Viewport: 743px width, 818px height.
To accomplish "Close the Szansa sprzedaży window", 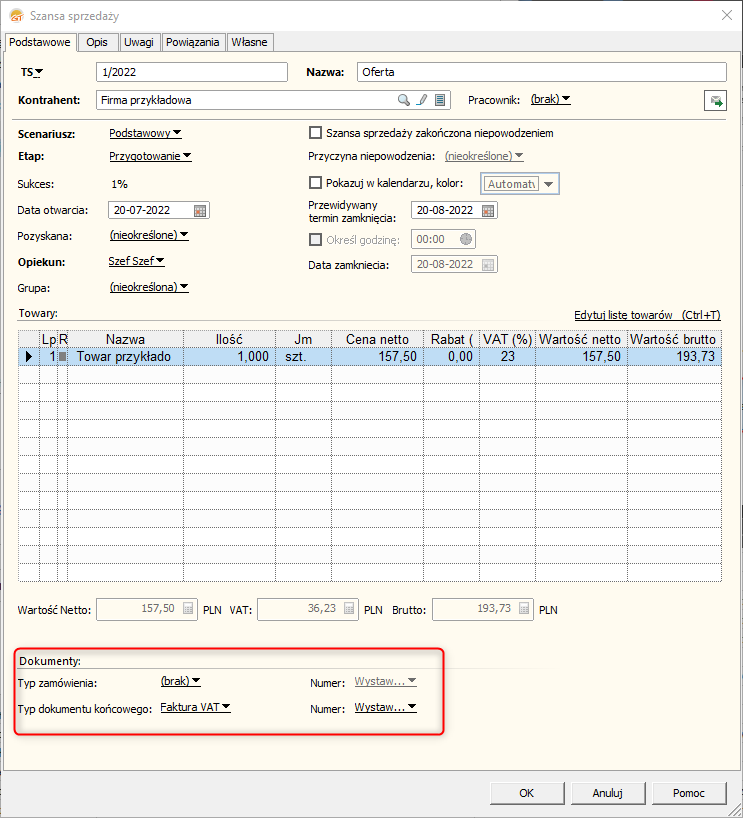I will pos(727,15).
